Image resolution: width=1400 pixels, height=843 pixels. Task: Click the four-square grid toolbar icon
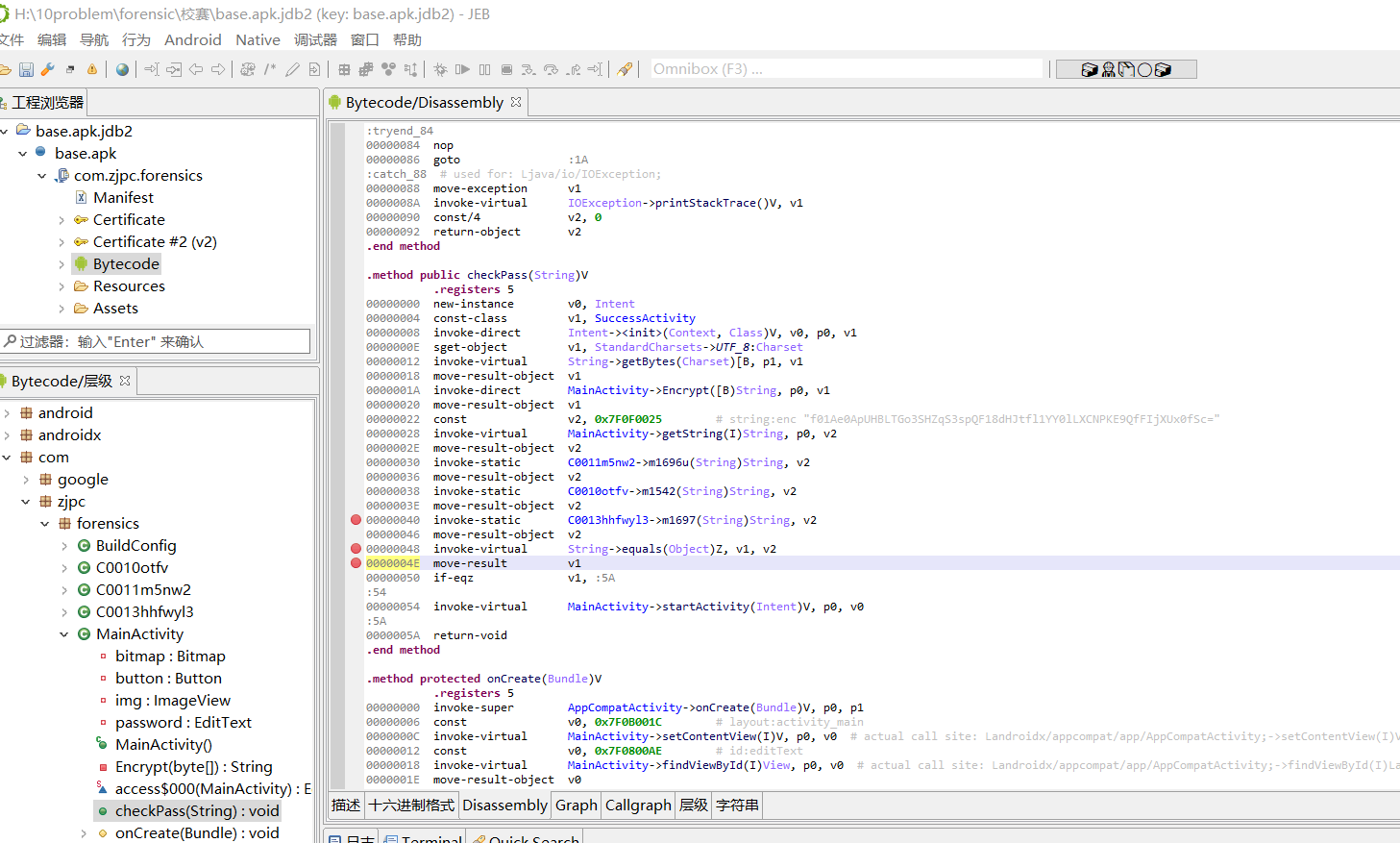(x=344, y=69)
